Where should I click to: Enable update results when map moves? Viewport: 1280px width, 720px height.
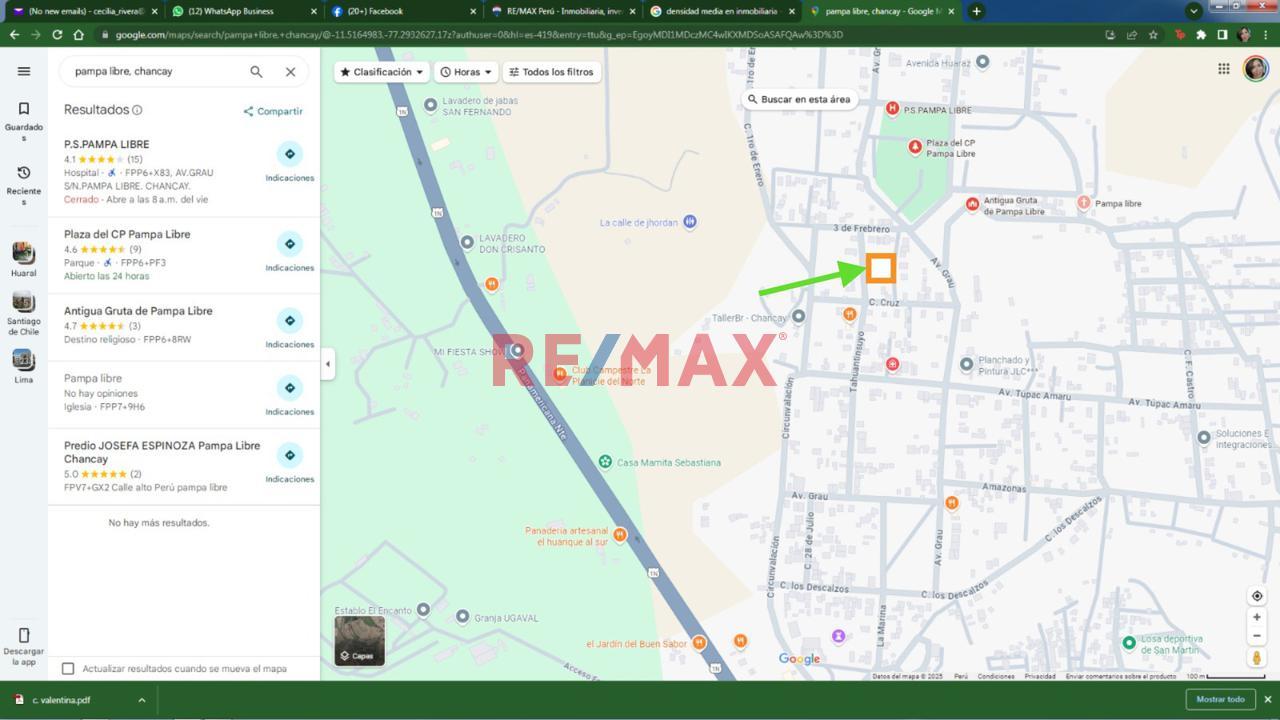click(x=68, y=669)
